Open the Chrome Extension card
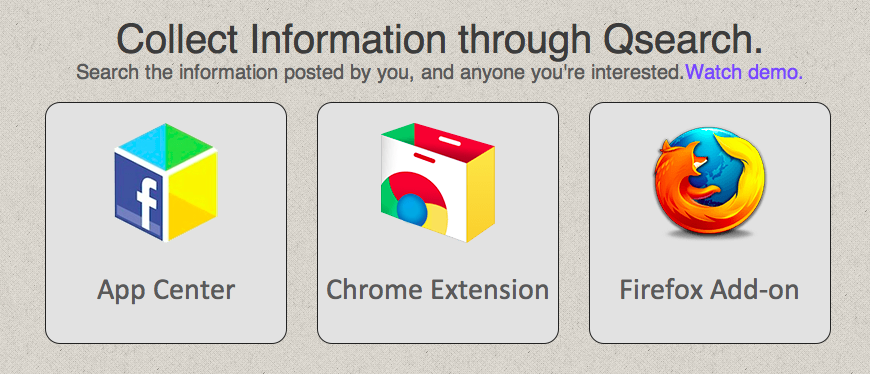The image size is (870, 374). coord(438,223)
